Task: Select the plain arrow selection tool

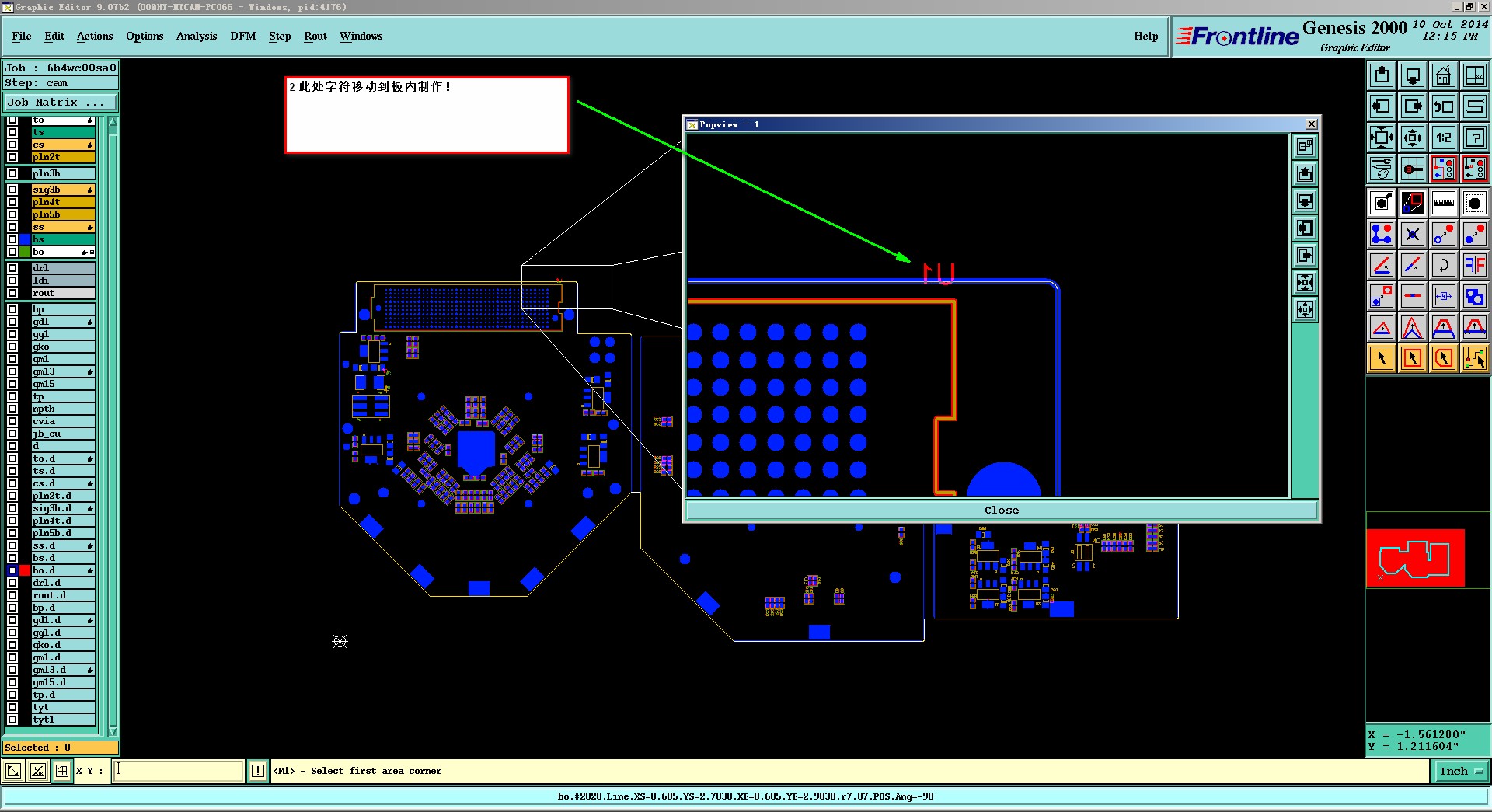Action: (x=1382, y=358)
